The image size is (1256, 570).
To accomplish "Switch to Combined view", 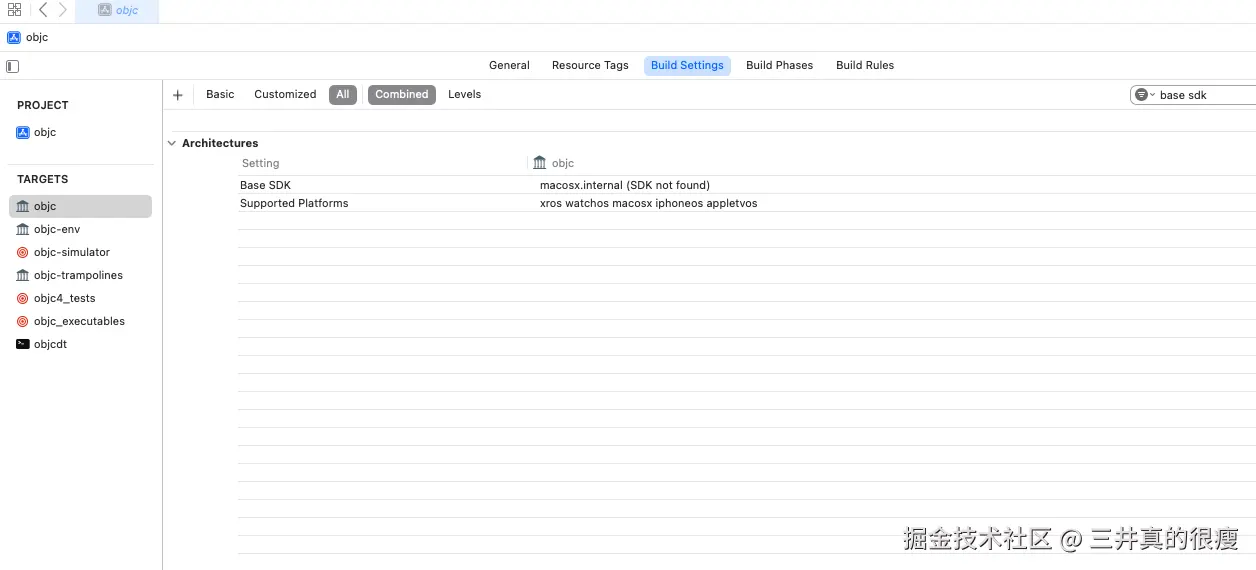I will 402,94.
